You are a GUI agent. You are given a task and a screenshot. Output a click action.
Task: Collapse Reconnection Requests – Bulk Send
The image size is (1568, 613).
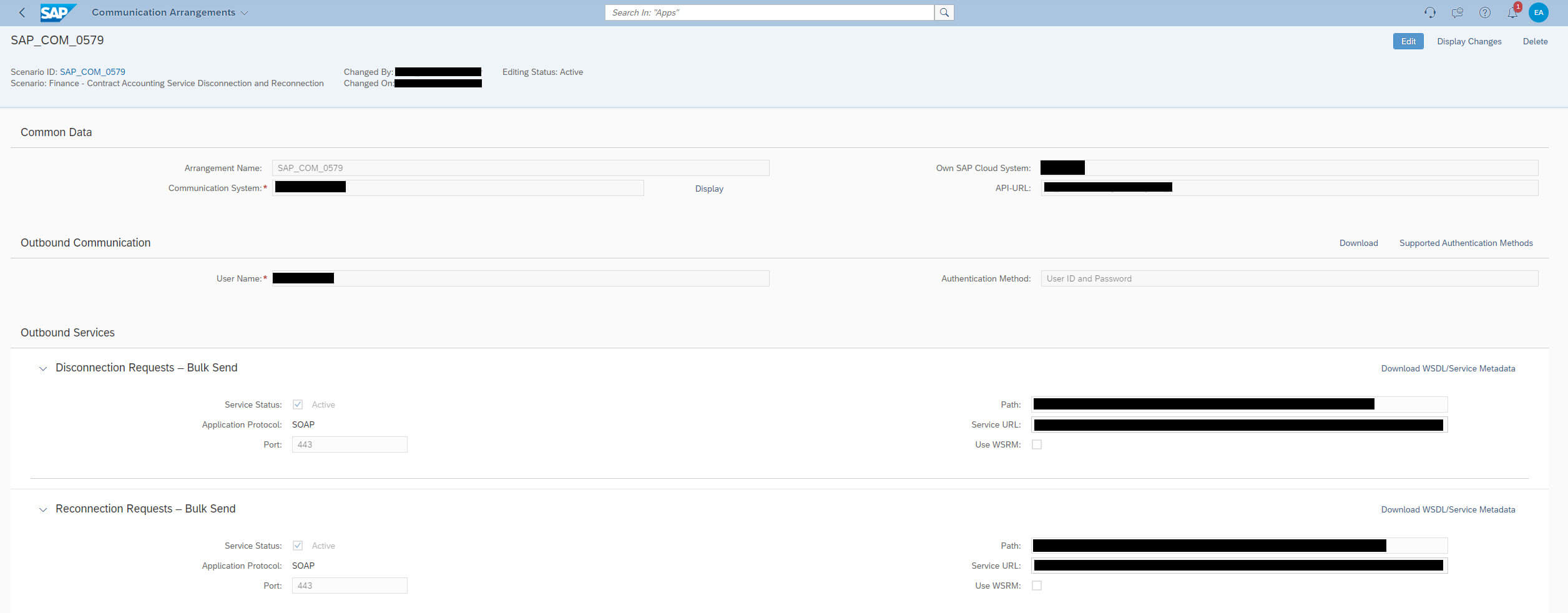coord(43,509)
